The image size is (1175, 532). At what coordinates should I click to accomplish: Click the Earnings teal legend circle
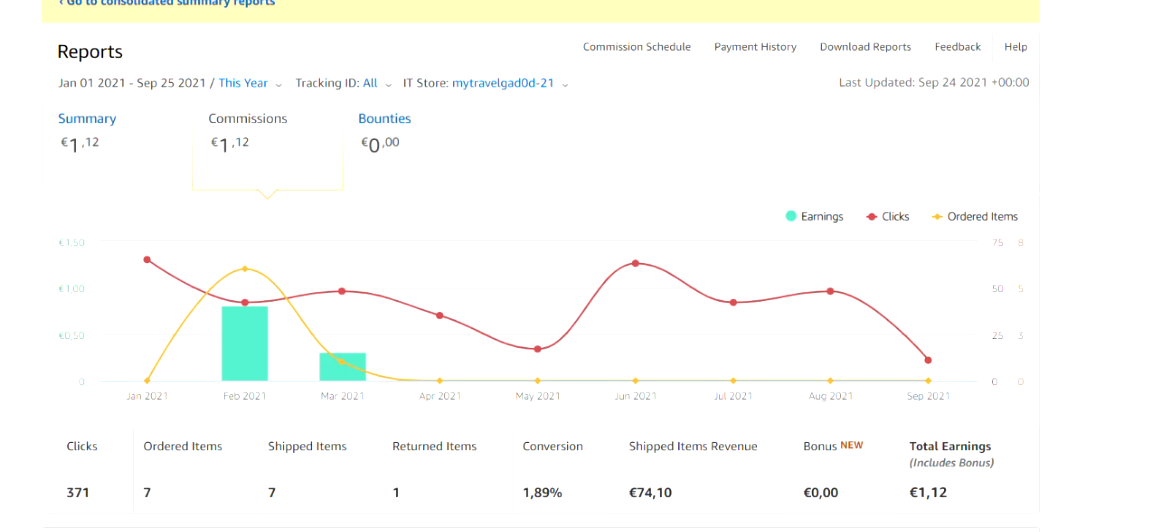tap(791, 217)
